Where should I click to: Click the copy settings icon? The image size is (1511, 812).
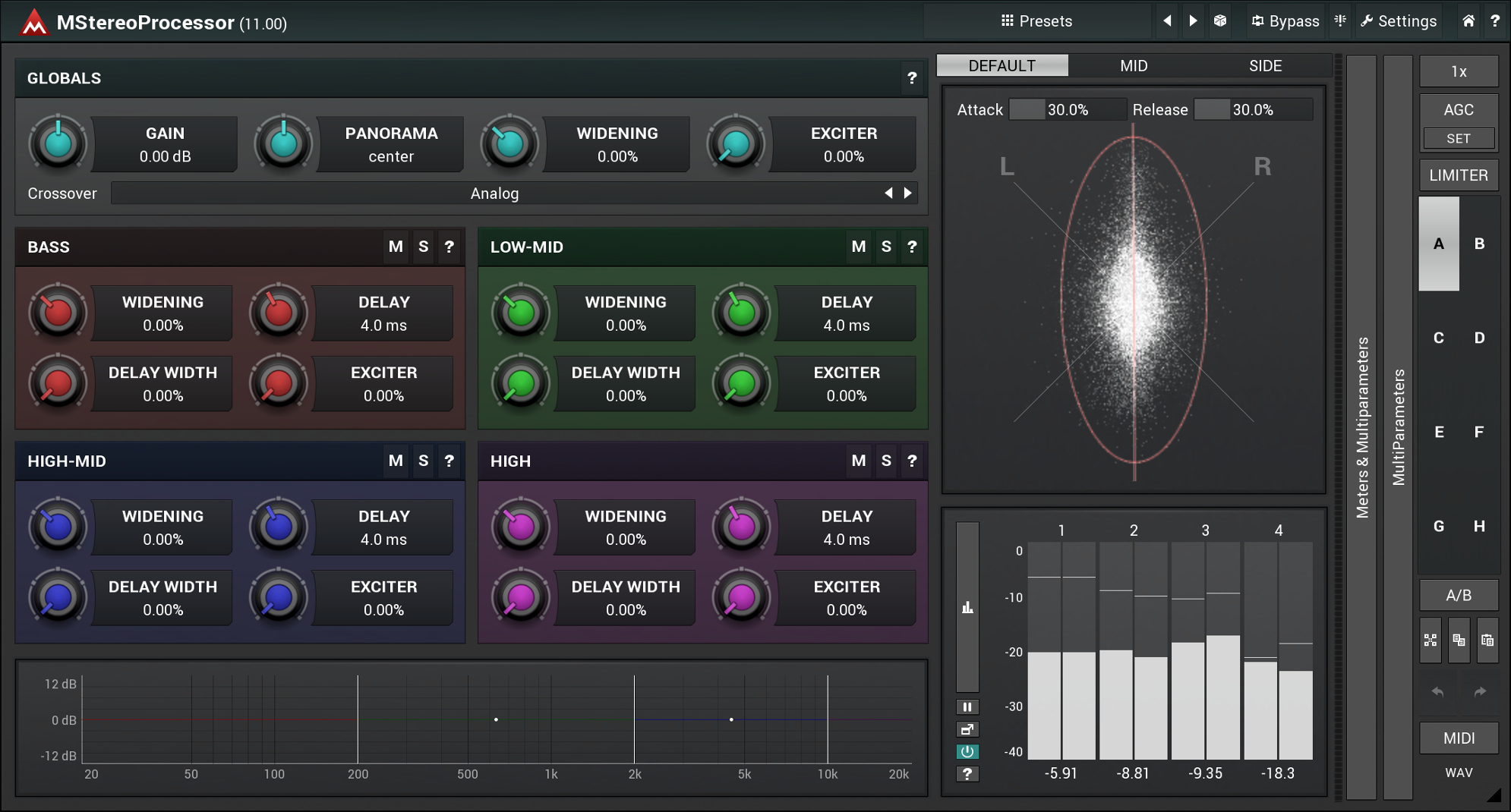coord(1459,640)
